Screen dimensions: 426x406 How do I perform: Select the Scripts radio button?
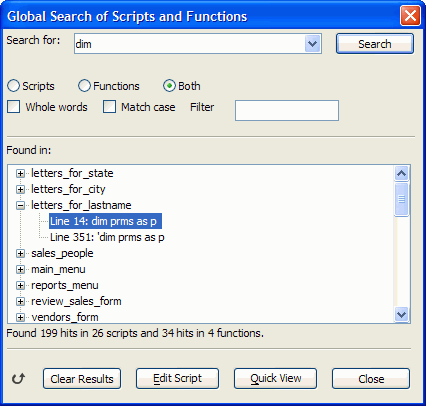click(x=13, y=86)
